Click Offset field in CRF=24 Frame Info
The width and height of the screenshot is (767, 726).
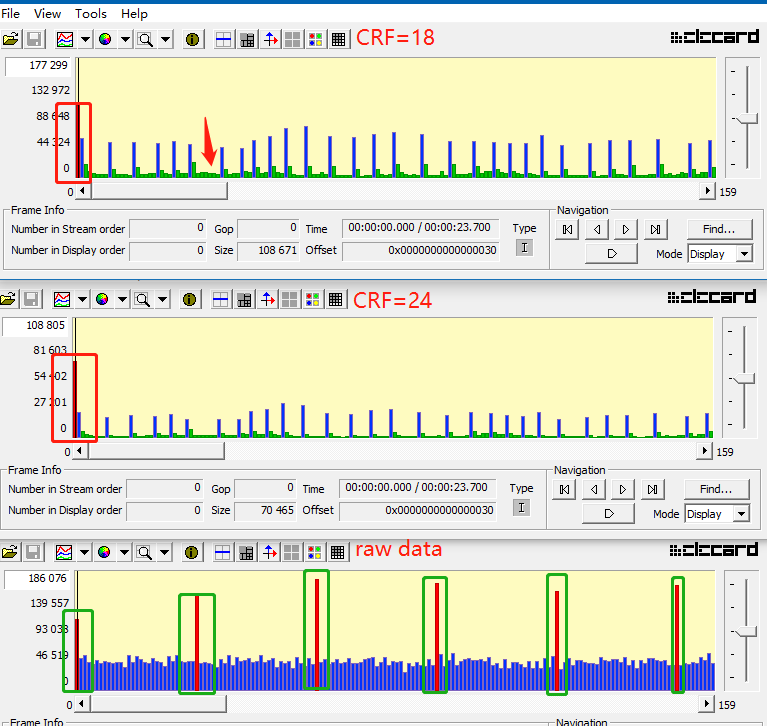coord(418,511)
